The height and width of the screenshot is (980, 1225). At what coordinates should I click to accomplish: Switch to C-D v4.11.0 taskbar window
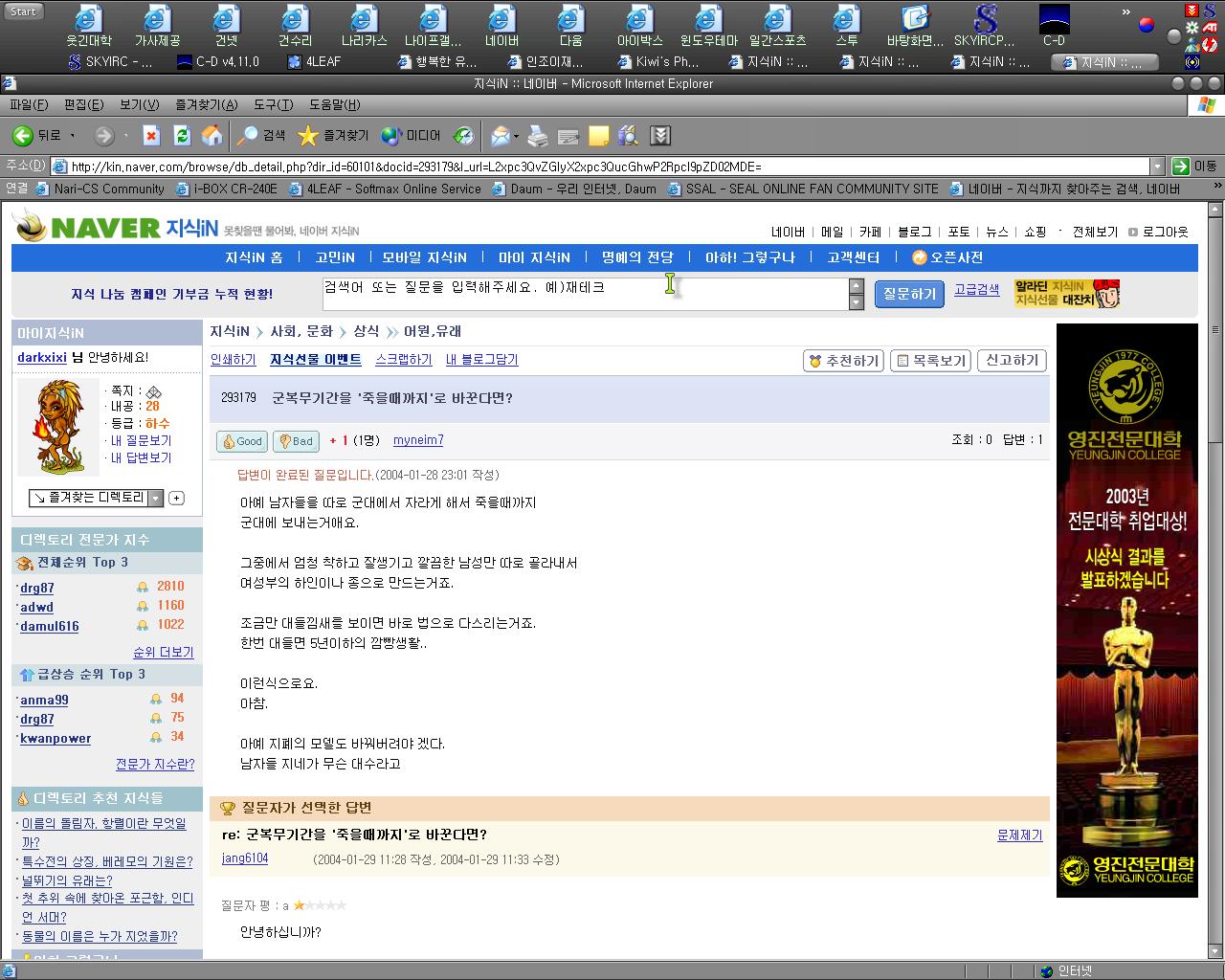(218, 61)
